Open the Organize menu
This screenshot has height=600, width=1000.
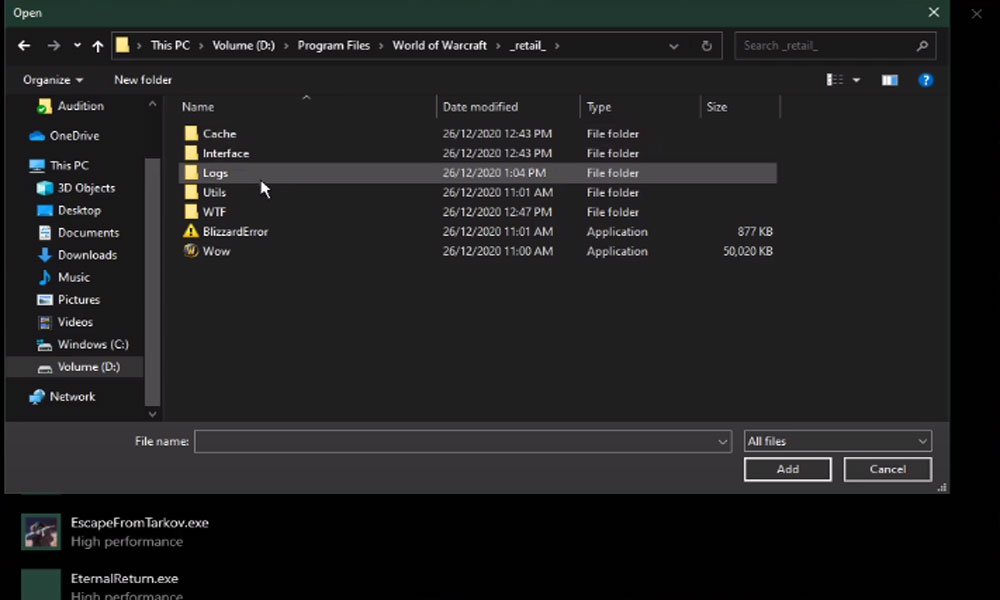53,80
